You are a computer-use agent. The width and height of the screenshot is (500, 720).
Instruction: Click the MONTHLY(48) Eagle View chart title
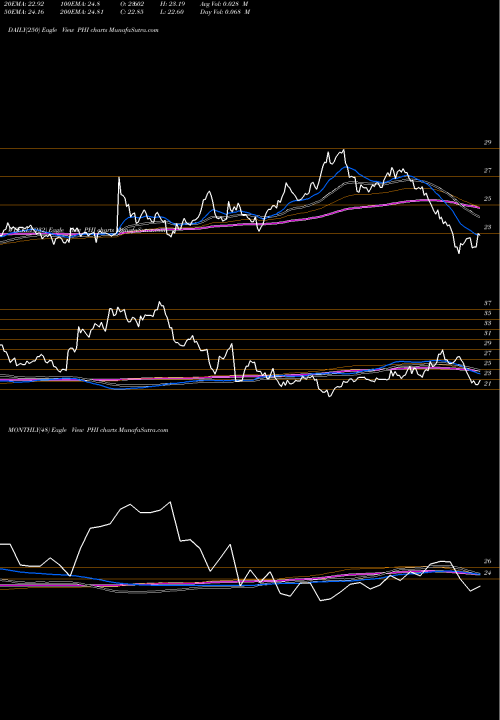point(88,430)
